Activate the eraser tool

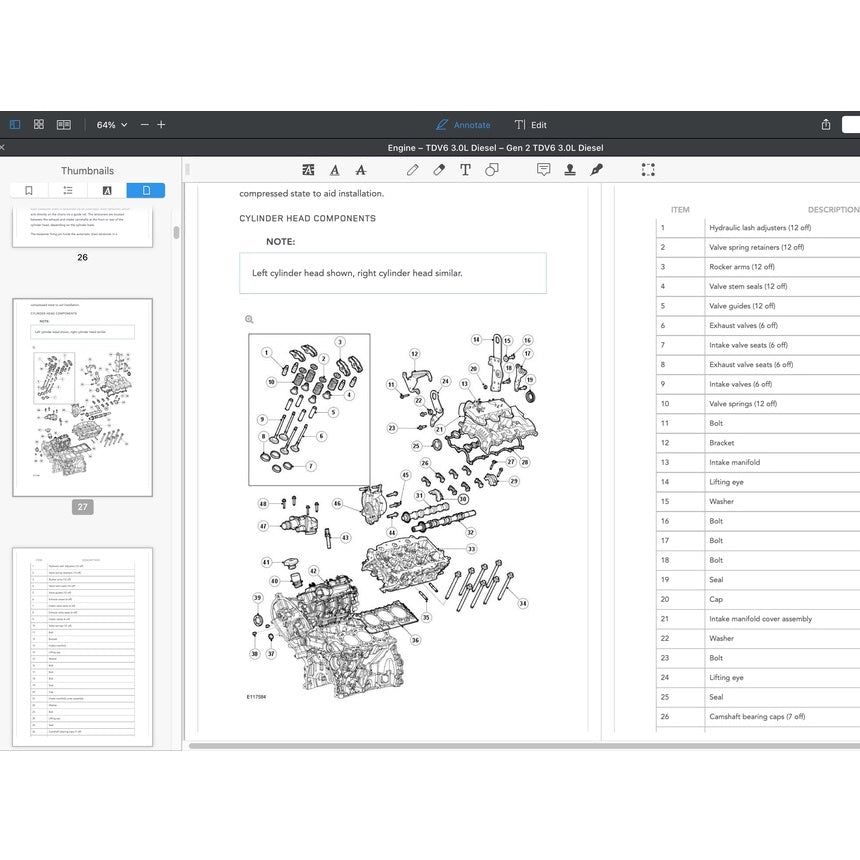point(439,170)
